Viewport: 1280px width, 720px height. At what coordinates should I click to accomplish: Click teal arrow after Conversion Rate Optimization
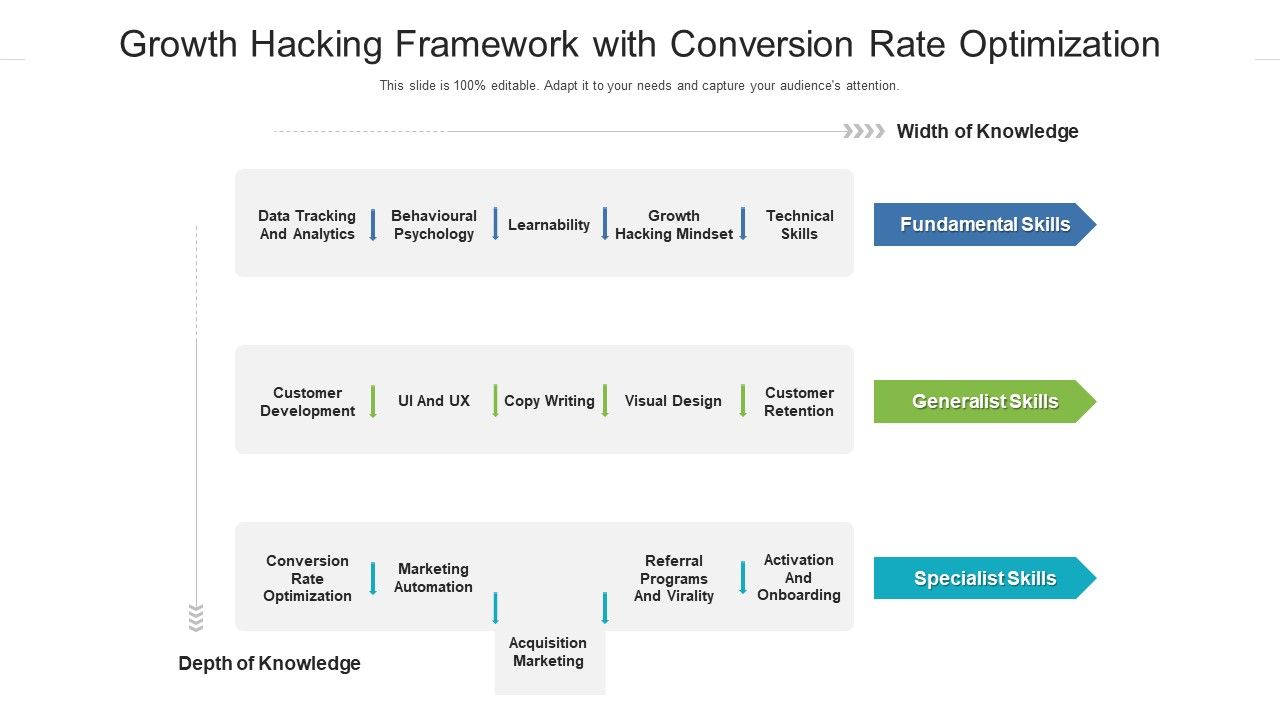pyautogui.click(x=373, y=578)
